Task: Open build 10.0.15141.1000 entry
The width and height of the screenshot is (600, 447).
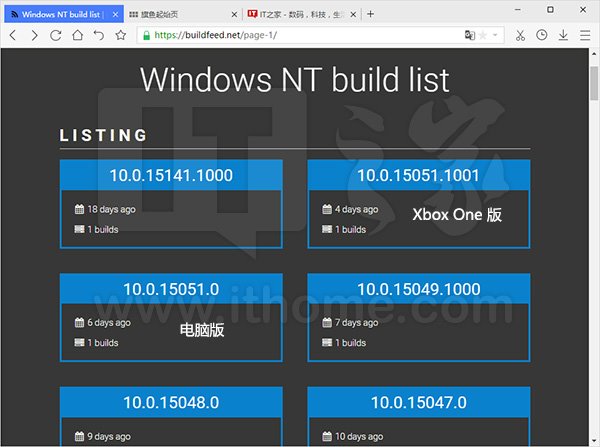Action: coord(171,176)
